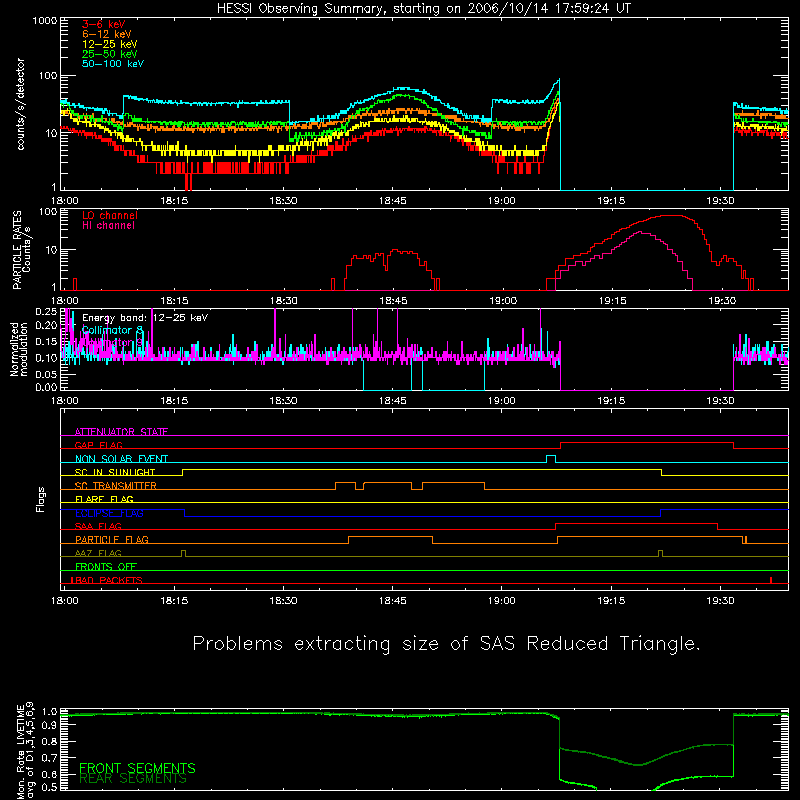Click the 0.7 y-axis value on livetime plot

(49, 758)
